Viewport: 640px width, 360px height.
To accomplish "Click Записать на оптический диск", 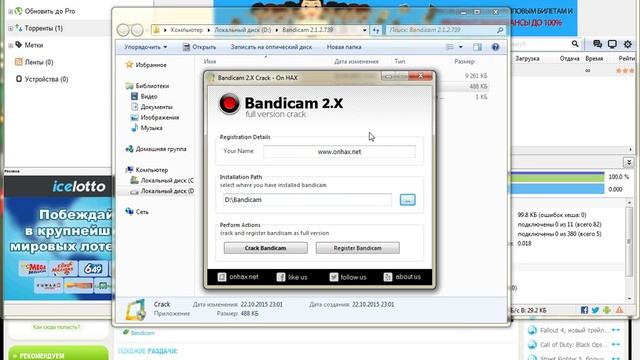I will (x=271, y=47).
